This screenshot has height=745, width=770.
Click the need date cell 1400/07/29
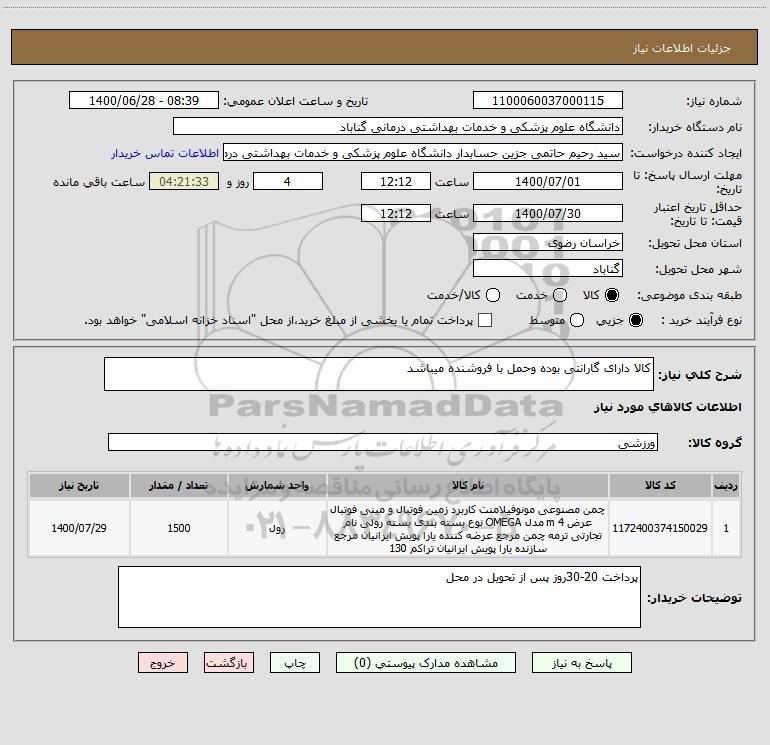pos(79,528)
